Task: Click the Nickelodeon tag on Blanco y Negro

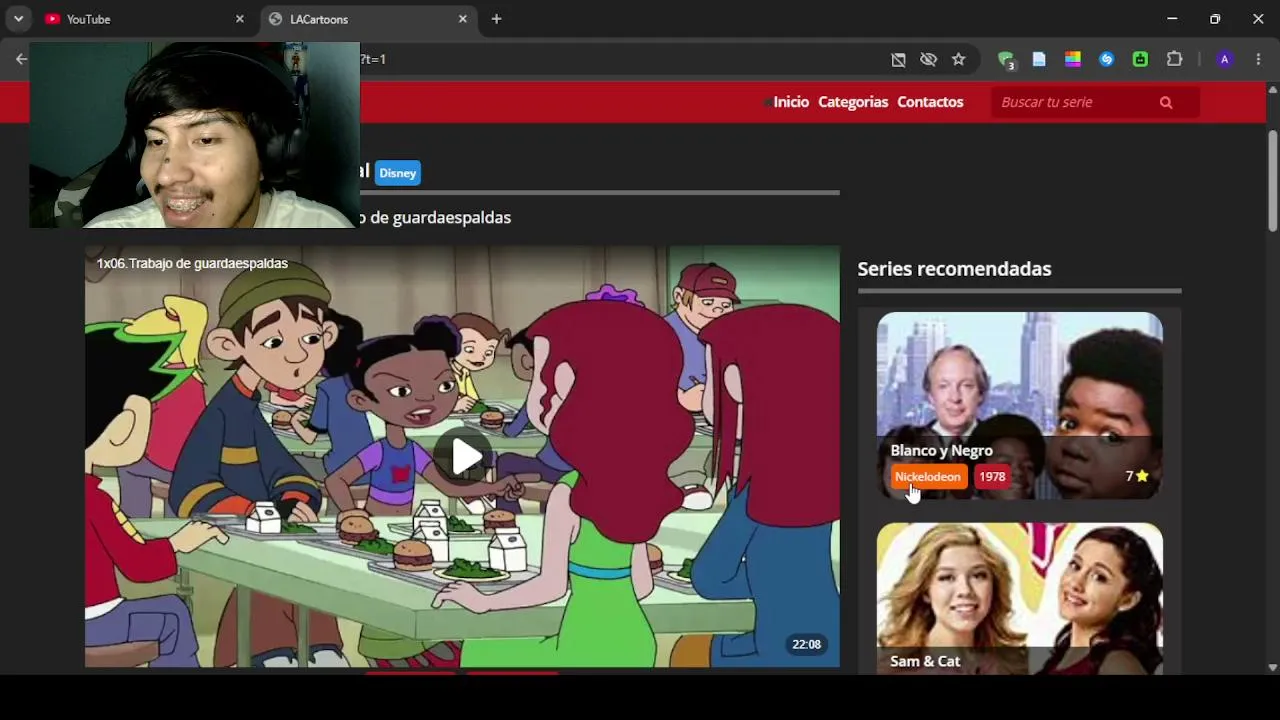Action: (927, 477)
